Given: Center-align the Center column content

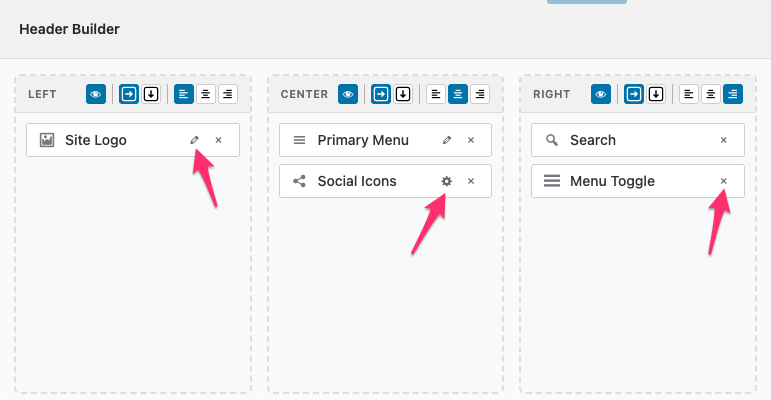Looking at the screenshot, I should pyautogui.click(x=458, y=94).
